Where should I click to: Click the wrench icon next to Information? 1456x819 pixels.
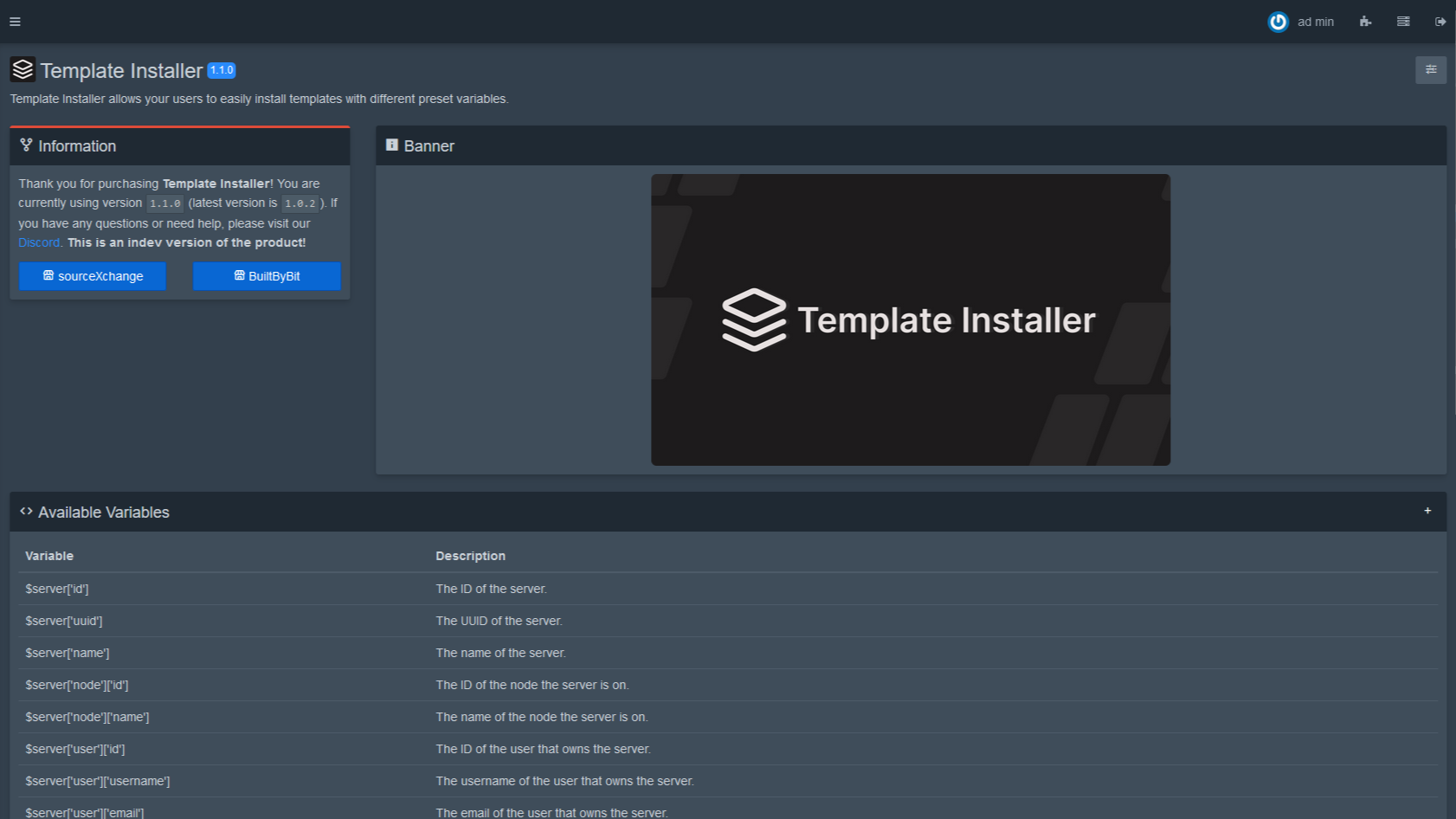(25, 145)
